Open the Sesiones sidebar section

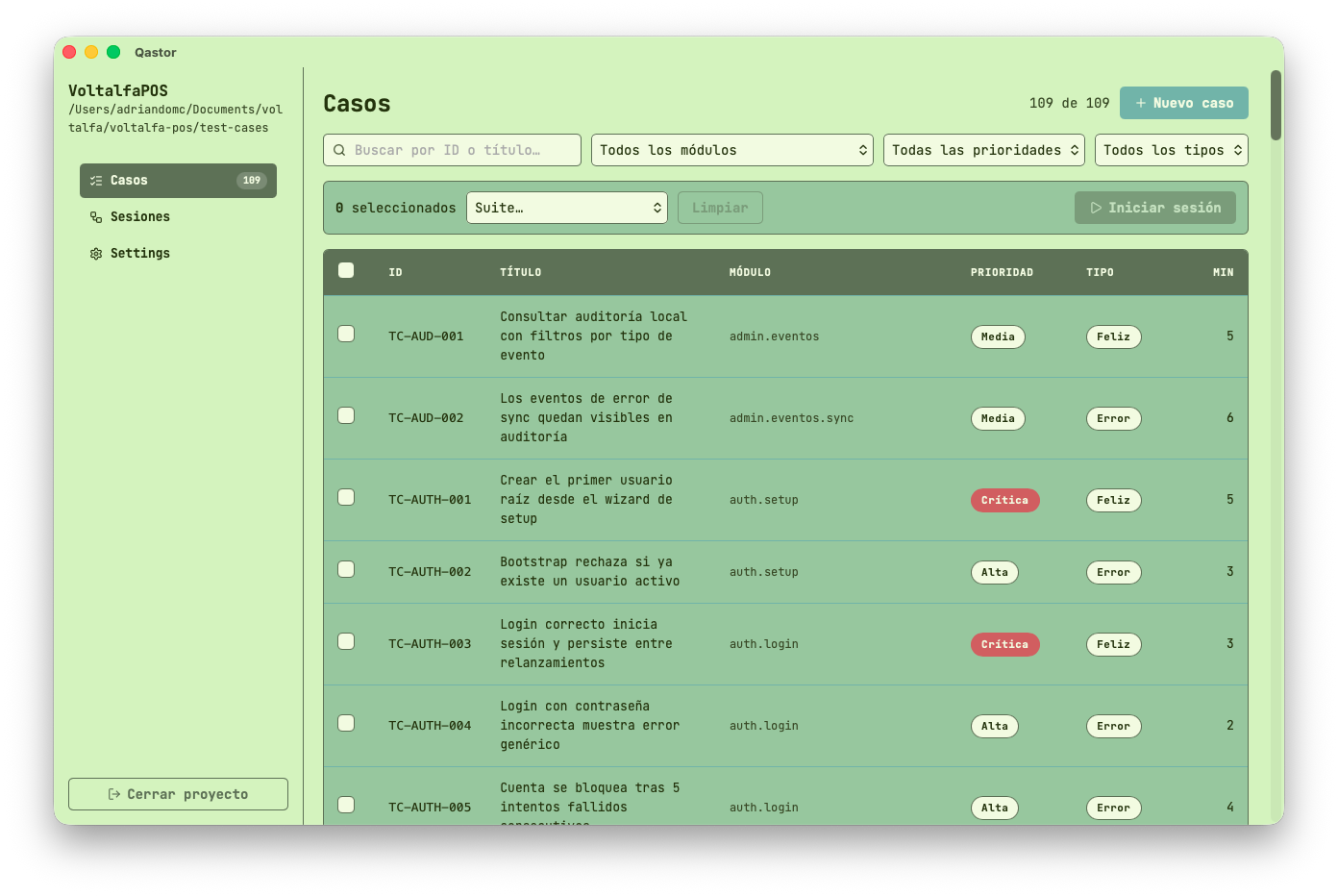(178, 217)
